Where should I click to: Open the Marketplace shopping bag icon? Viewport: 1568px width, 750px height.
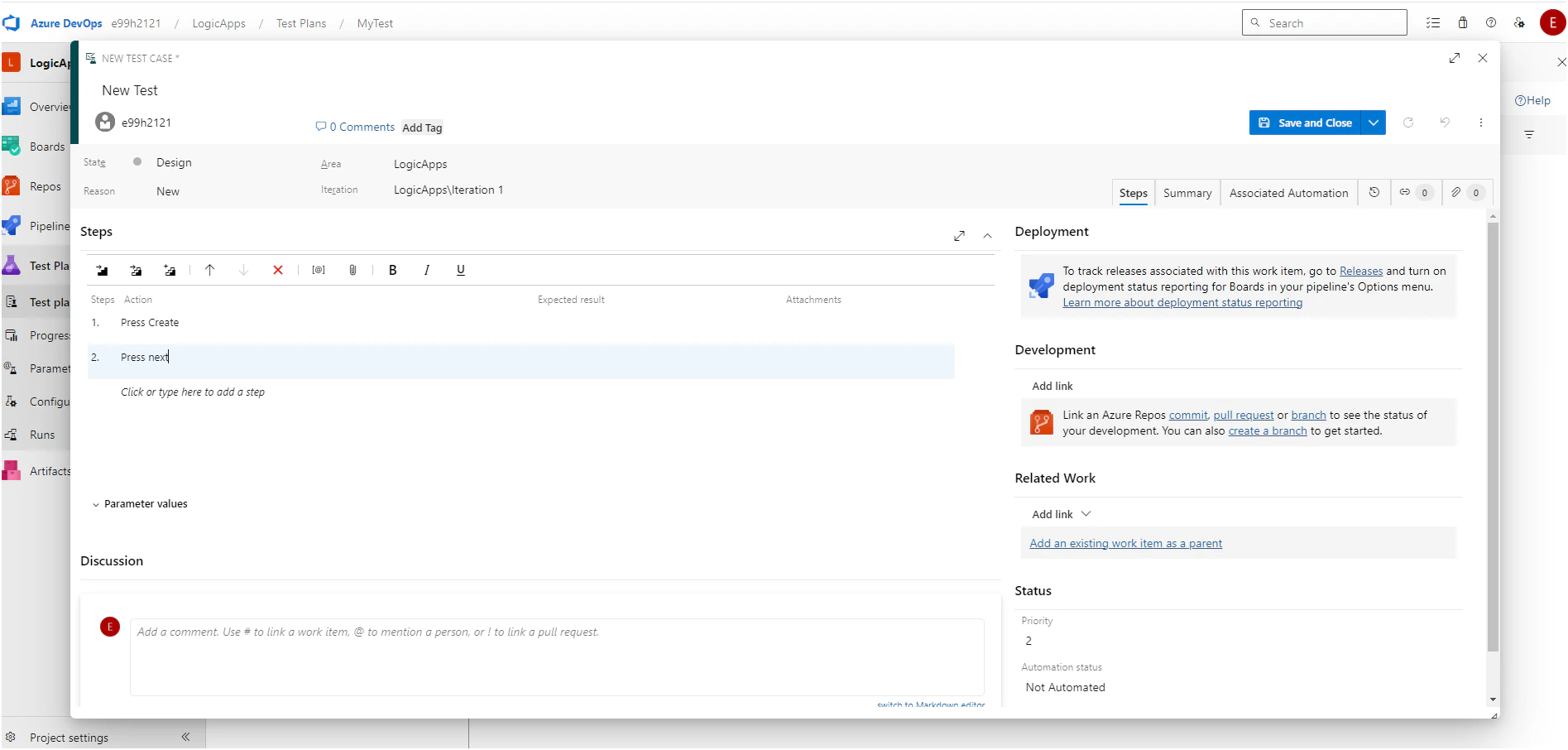point(1462,23)
